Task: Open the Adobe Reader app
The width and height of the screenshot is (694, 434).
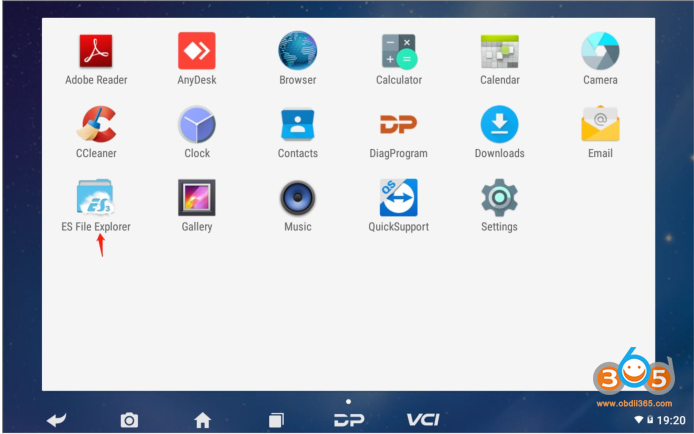Action: pos(96,51)
